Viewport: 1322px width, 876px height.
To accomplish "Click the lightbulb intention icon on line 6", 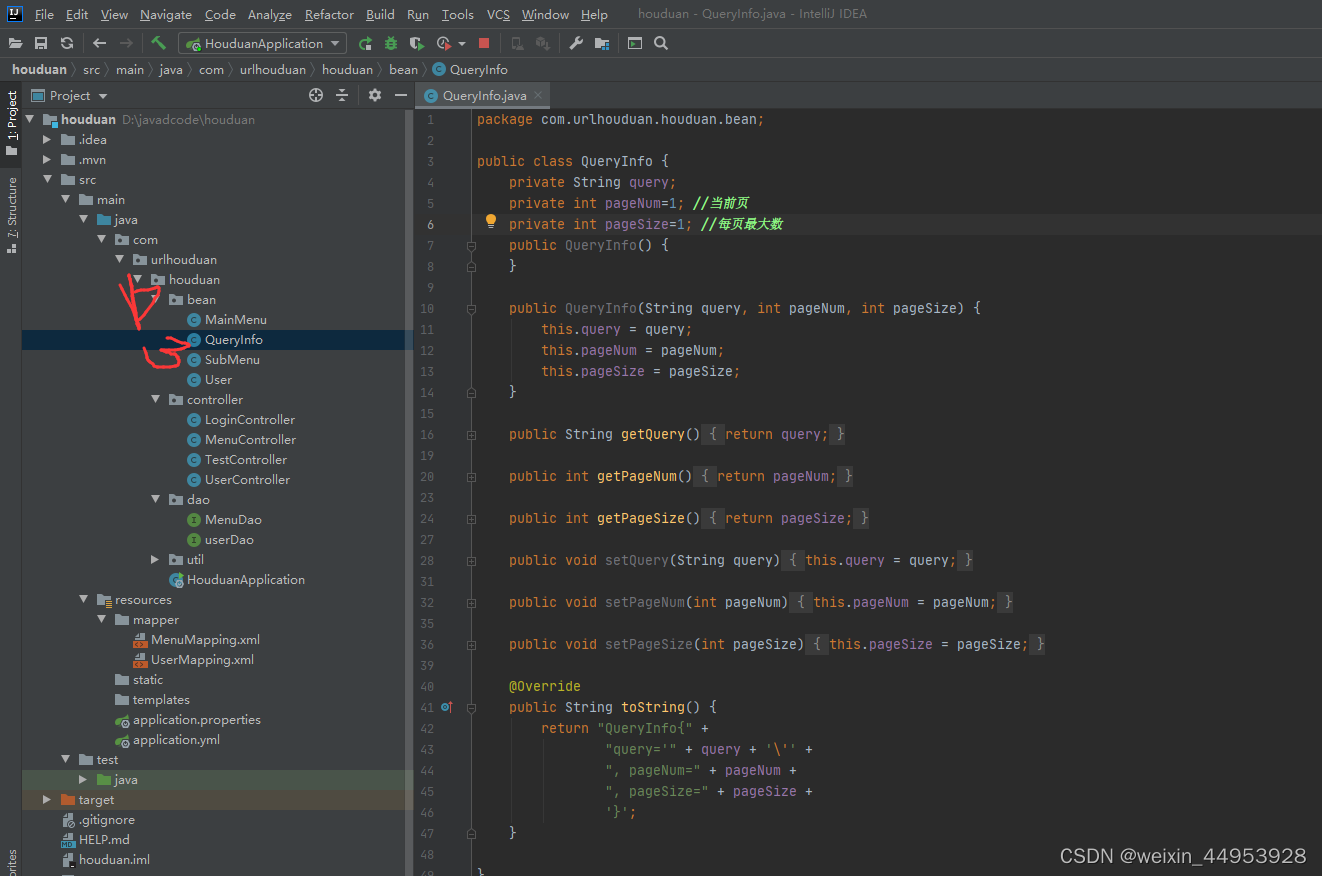I will click(491, 222).
